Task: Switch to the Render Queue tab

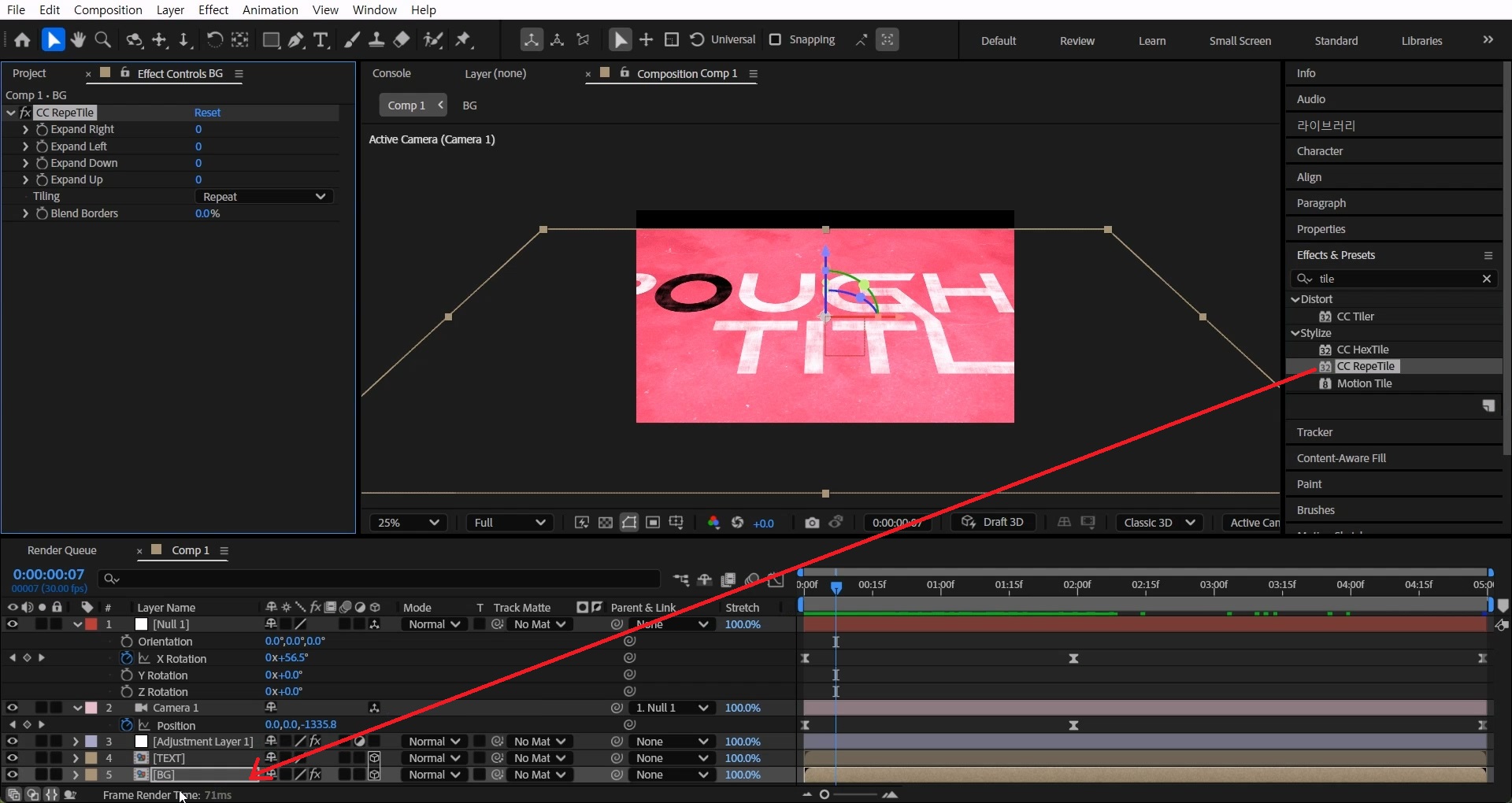Action: pos(61,550)
